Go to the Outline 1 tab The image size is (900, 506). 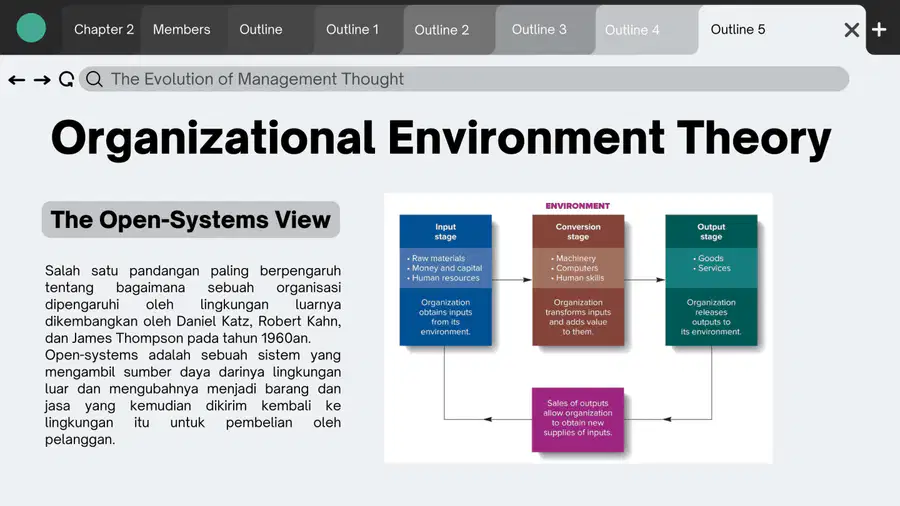click(352, 29)
